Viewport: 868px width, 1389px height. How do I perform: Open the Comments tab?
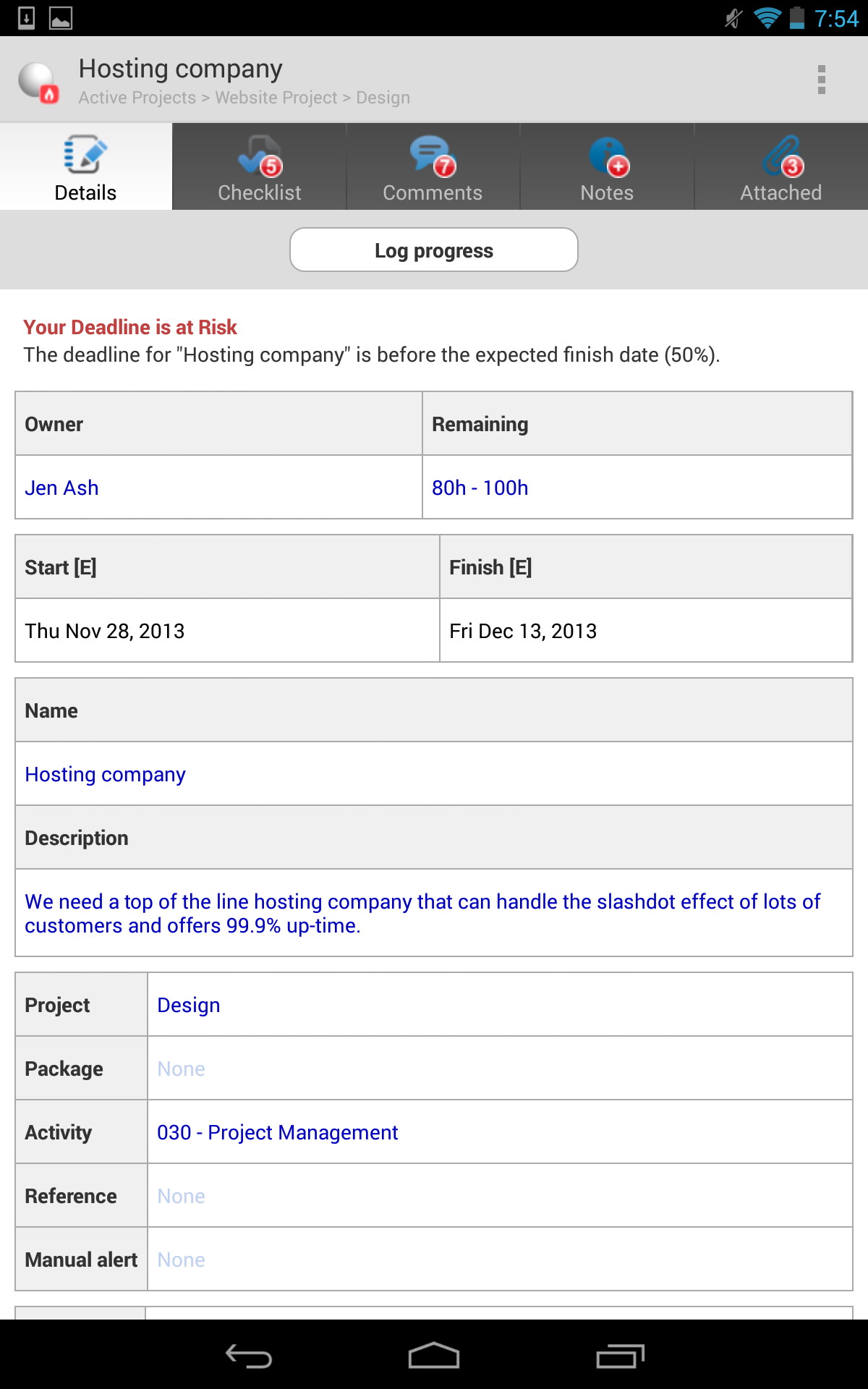(433, 167)
